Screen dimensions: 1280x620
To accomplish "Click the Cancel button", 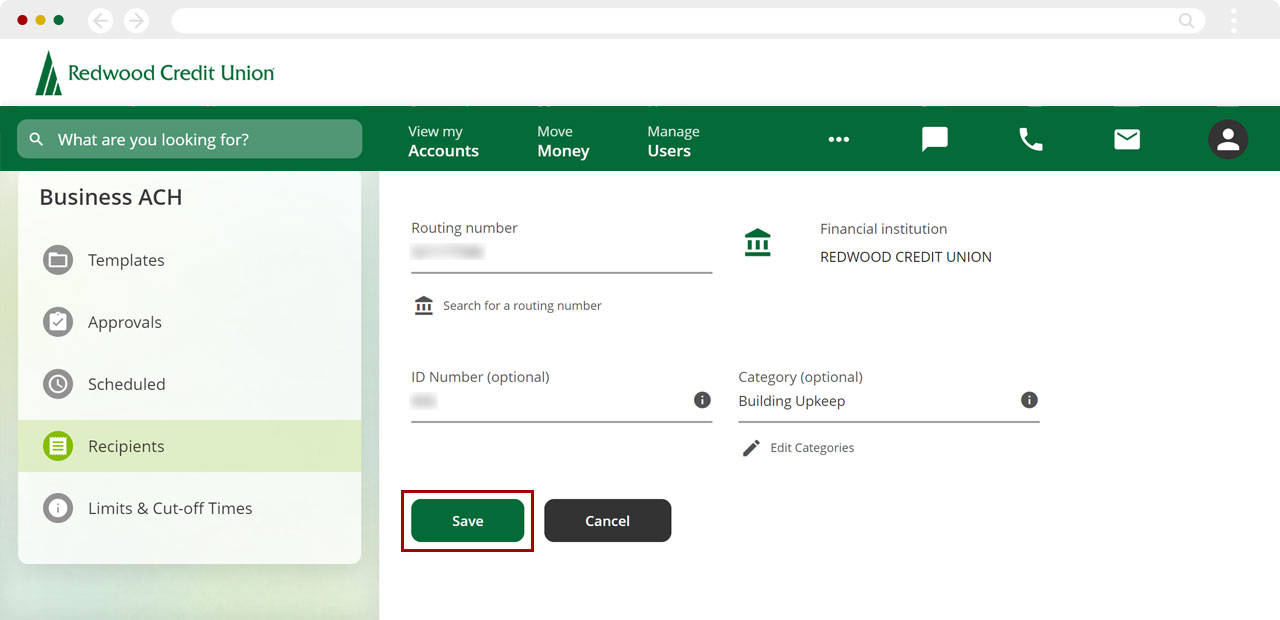I will tap(607, 521).
